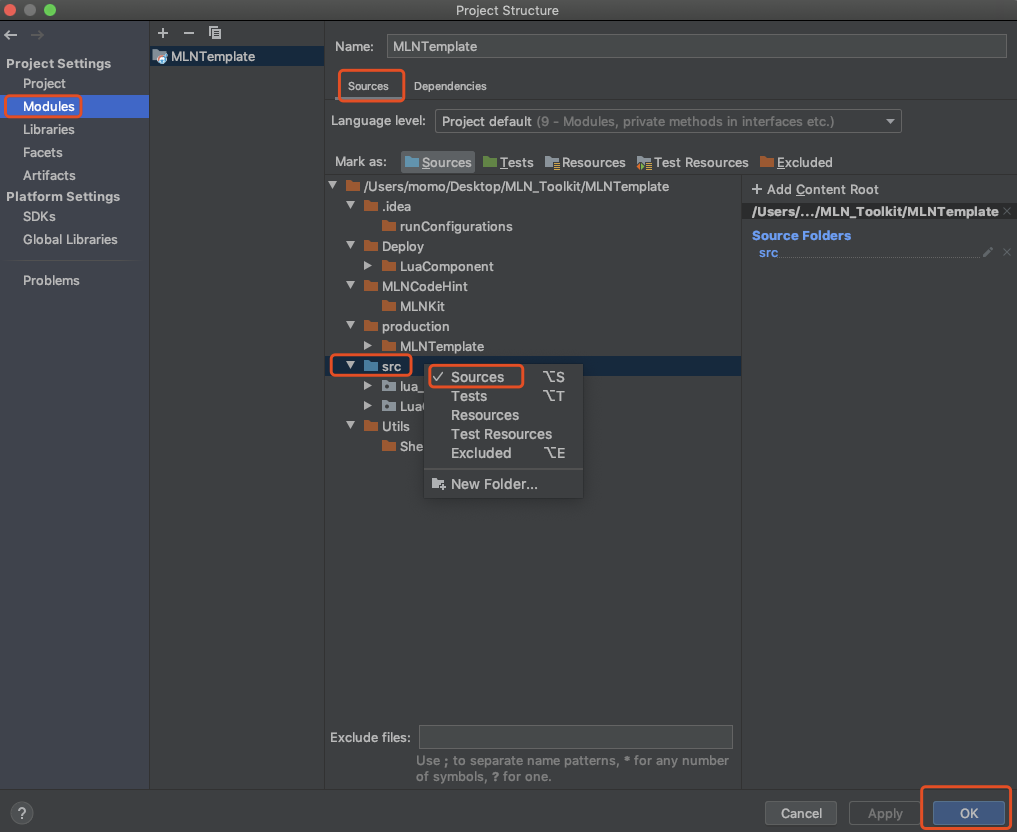The height and width of the screenshot is (832, 1017).
Task: Mark as Test Resources in toolbar
Action: click(x=692, y=162)
